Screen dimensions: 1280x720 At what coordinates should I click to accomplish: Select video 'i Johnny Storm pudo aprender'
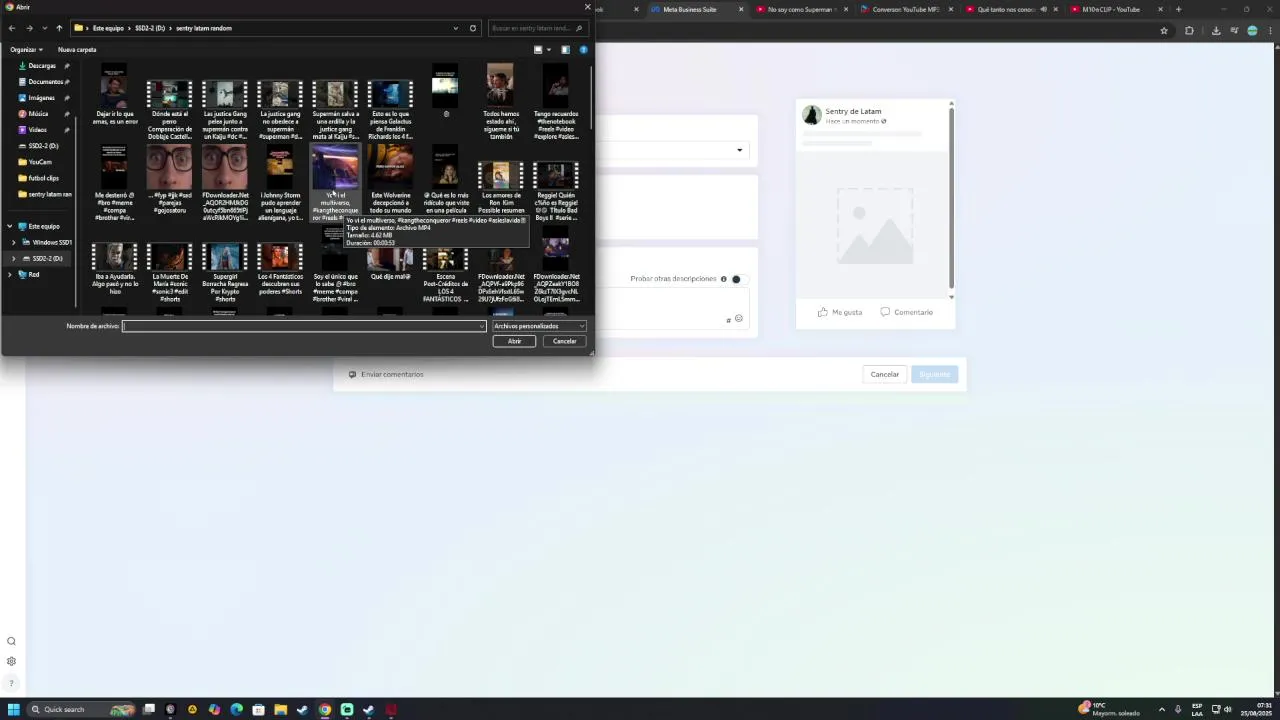coord(280,182)
